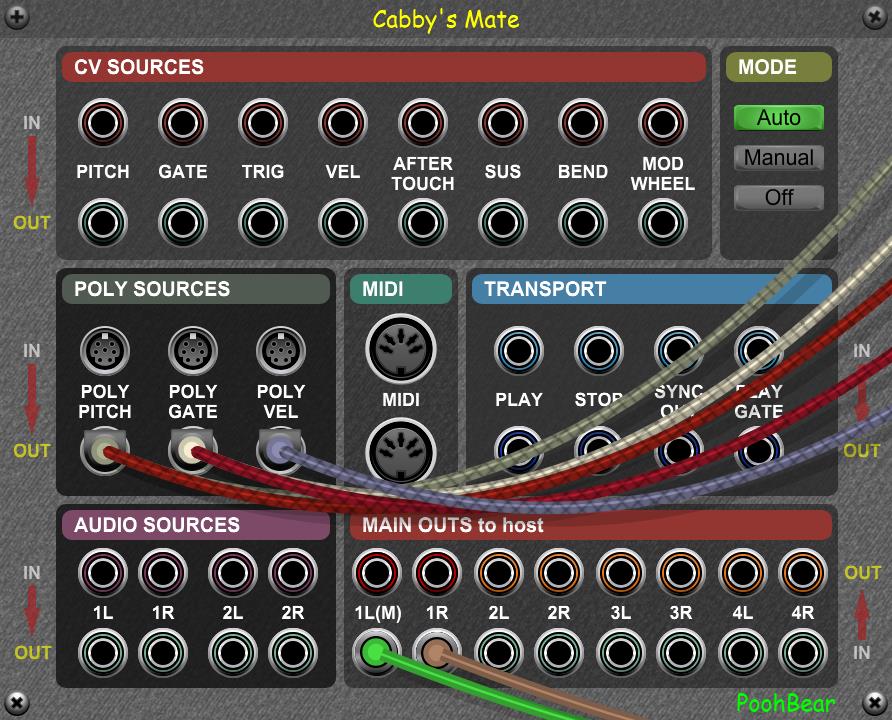This screenshot has height=720, width=892.
Task: Click the Audio Sources 1R output jack
Action: pos(163,652)
